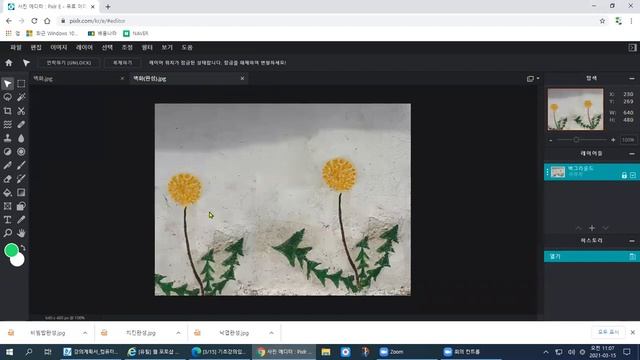Select the Lasso selection tool
This screenshot has height=360, width=640.
tap(7, 97)
